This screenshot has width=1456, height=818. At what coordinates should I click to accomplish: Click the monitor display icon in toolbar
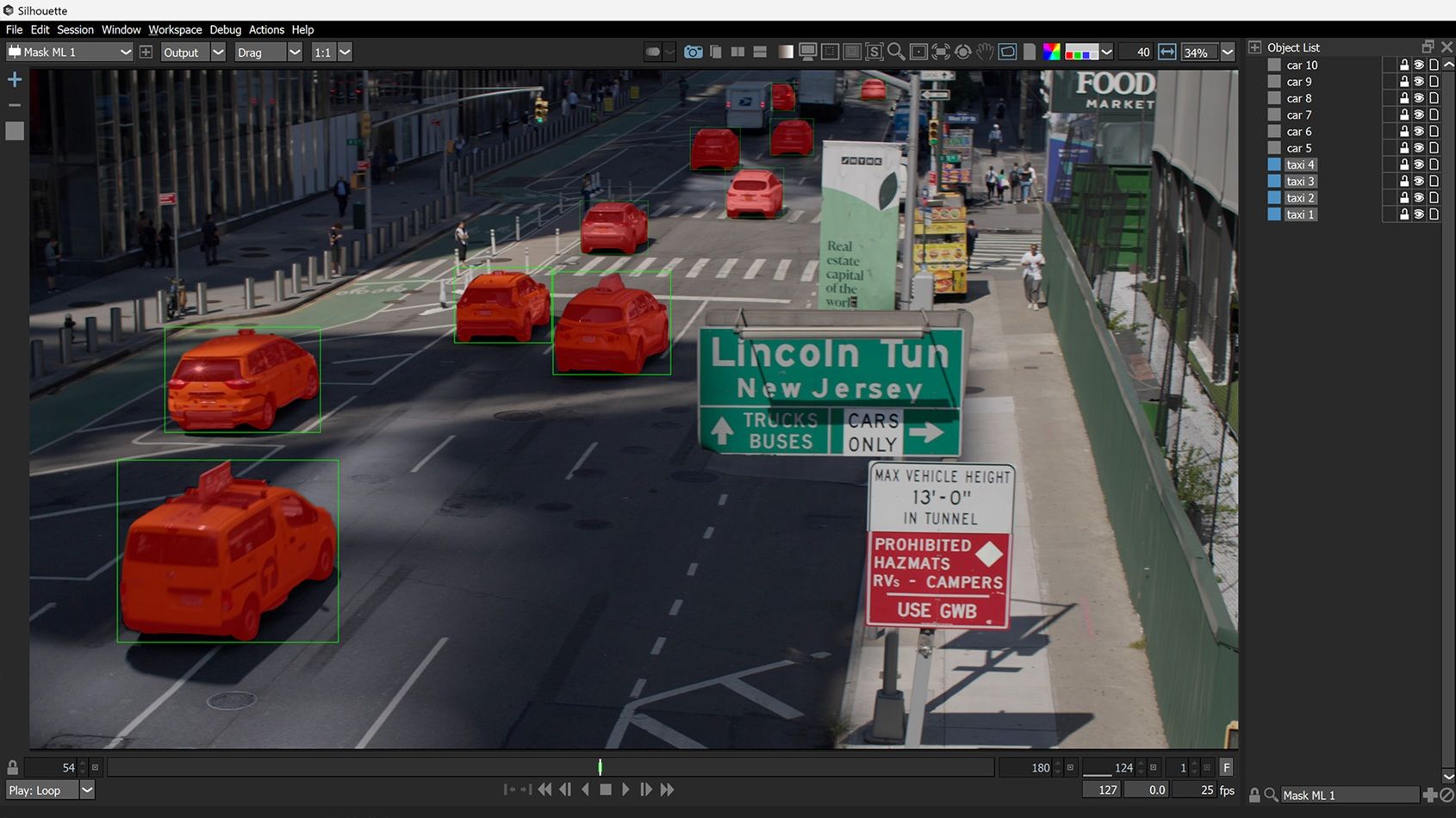point(807,53)
